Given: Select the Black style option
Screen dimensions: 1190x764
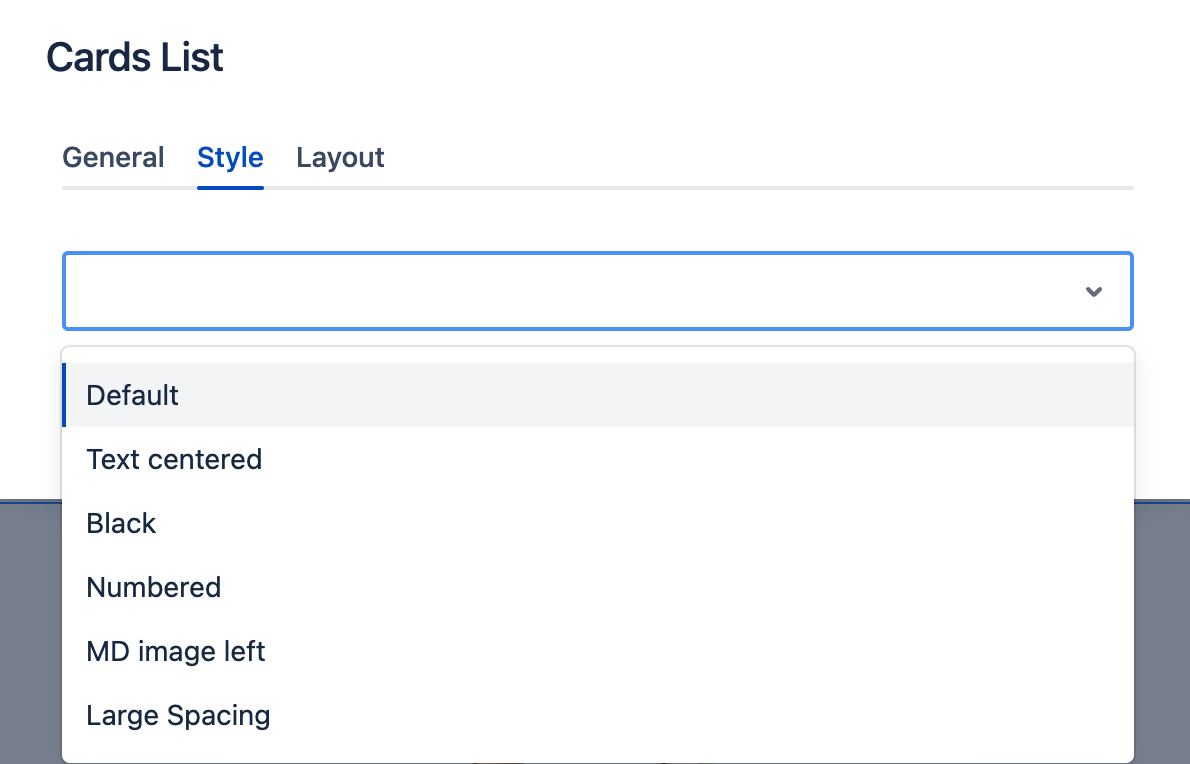Looking at the screenshot, I should [x=598, y=523].
